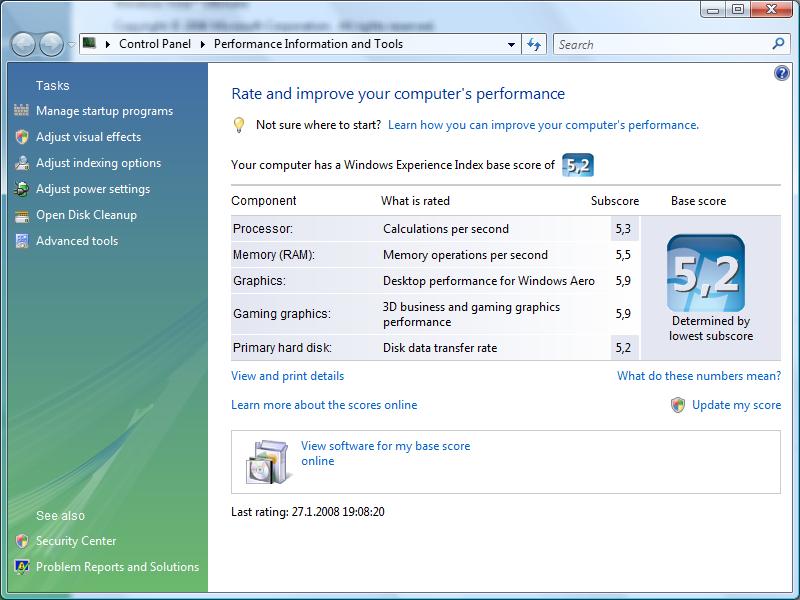Click the light bulb tip icon
Image resolution: width=800 pixels, height=600 pixels.
[x=239, y=125]
